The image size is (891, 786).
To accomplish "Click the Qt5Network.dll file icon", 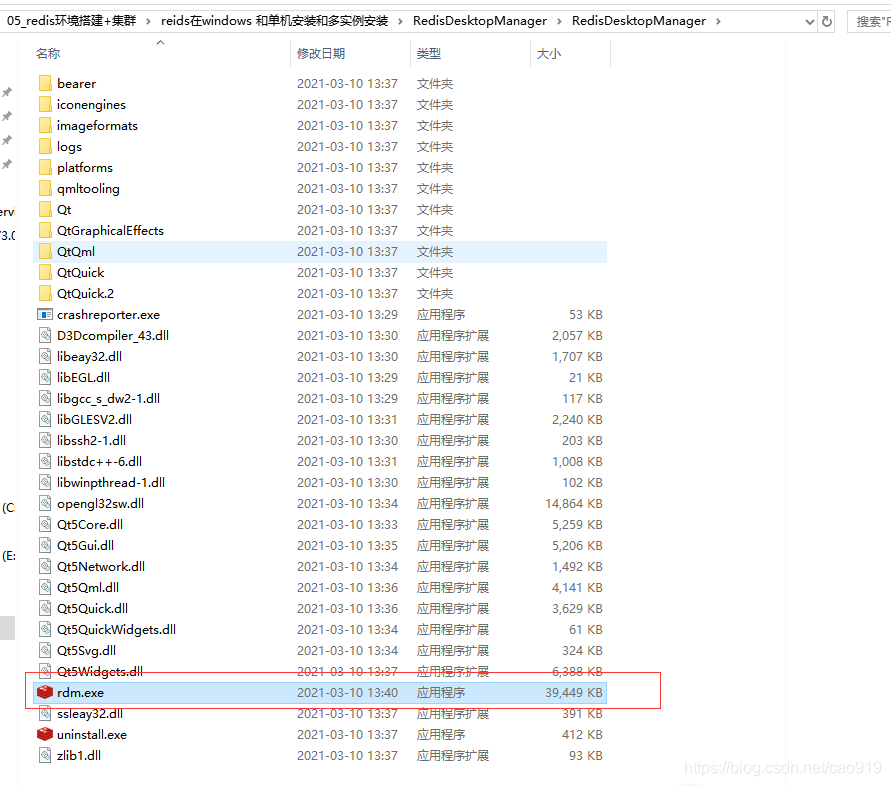I will [x=45, y=567].
